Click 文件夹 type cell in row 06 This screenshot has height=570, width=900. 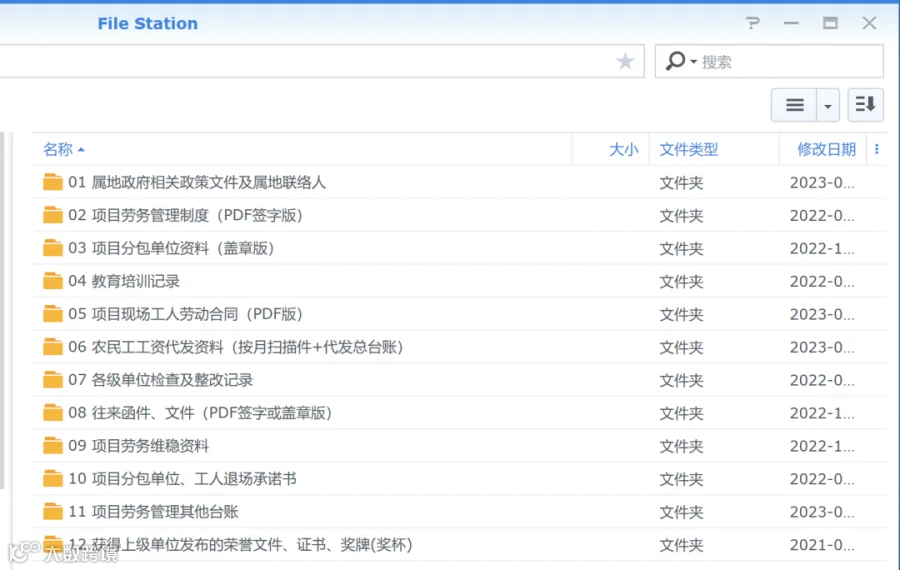point(681,348)
